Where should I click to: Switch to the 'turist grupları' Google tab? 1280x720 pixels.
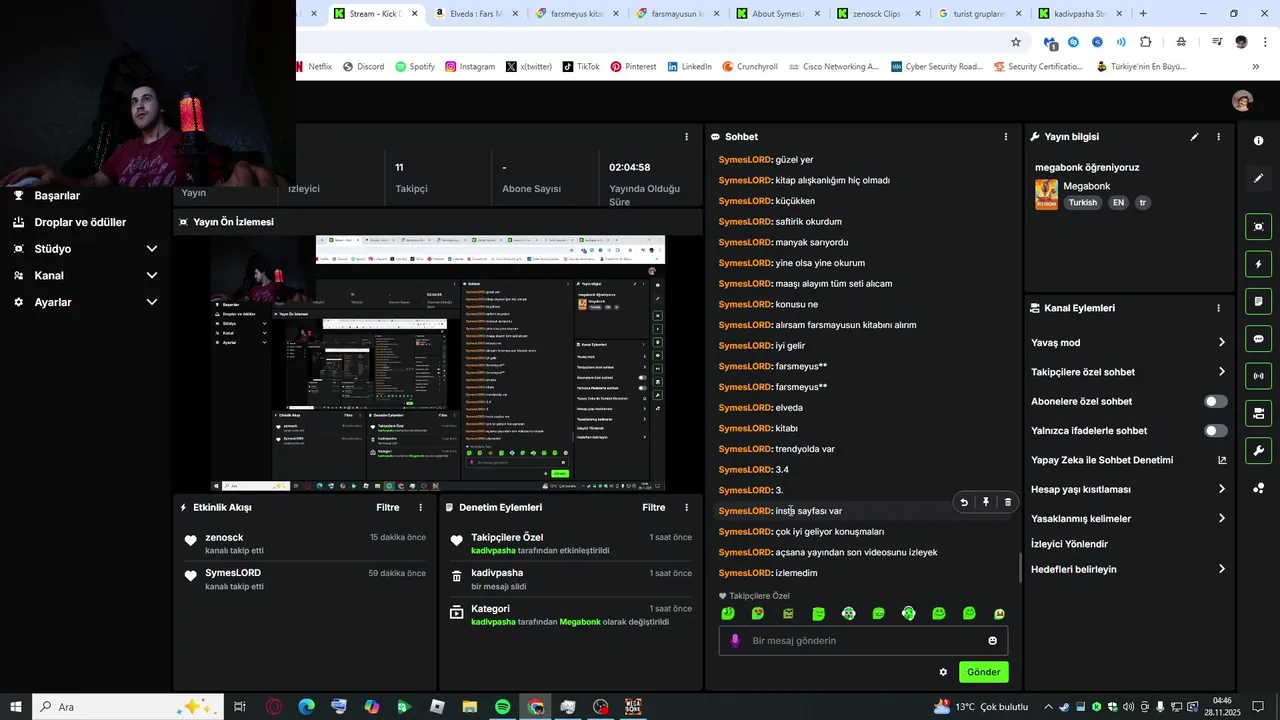[x=979, y=14]
